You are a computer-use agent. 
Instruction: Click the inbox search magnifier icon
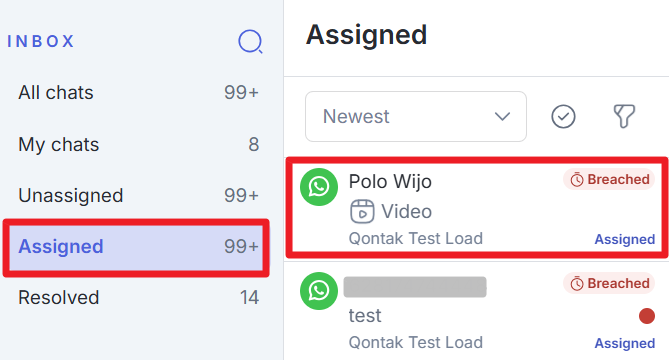point(250,41)
